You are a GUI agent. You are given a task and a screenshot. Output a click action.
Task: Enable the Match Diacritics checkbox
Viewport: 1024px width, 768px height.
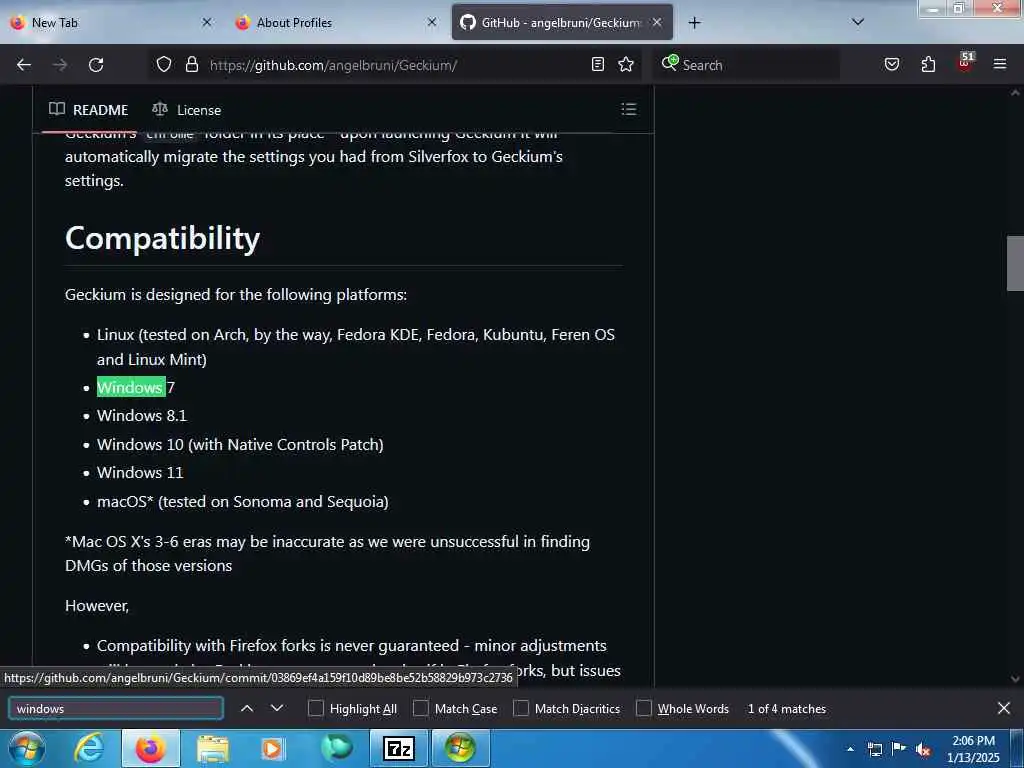coord(520,709)
